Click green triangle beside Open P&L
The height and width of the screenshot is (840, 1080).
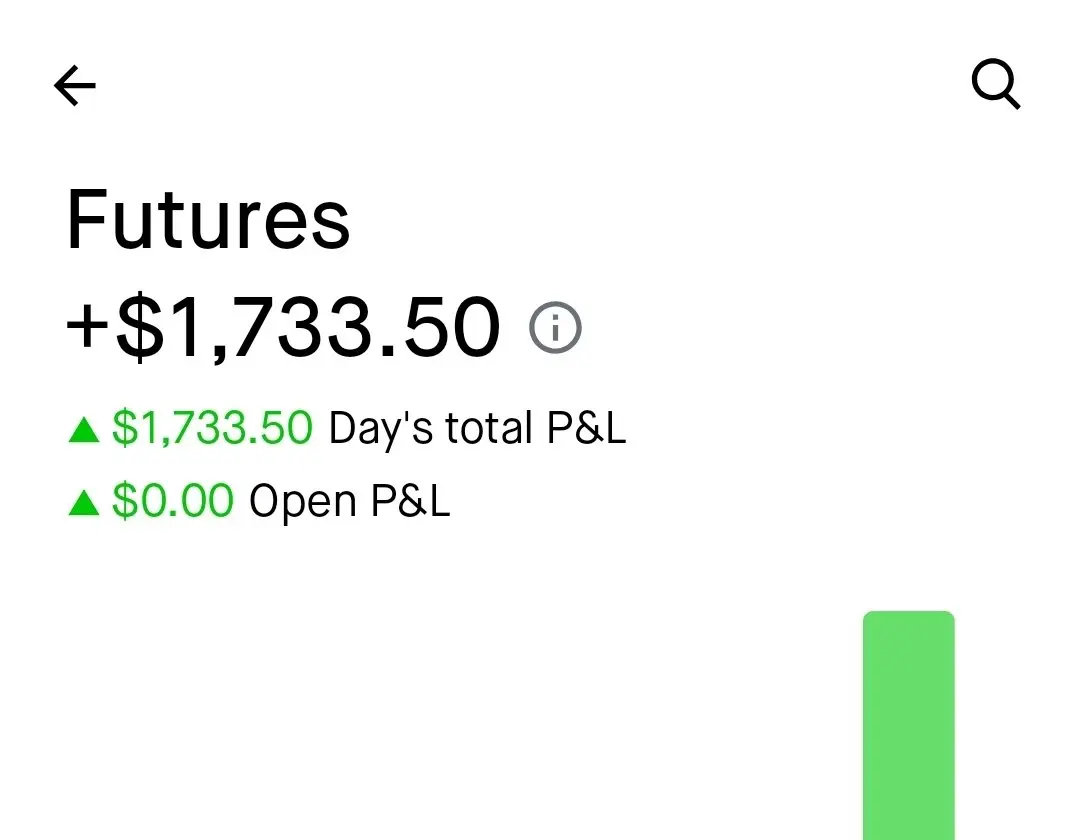(x=84, y=503)
